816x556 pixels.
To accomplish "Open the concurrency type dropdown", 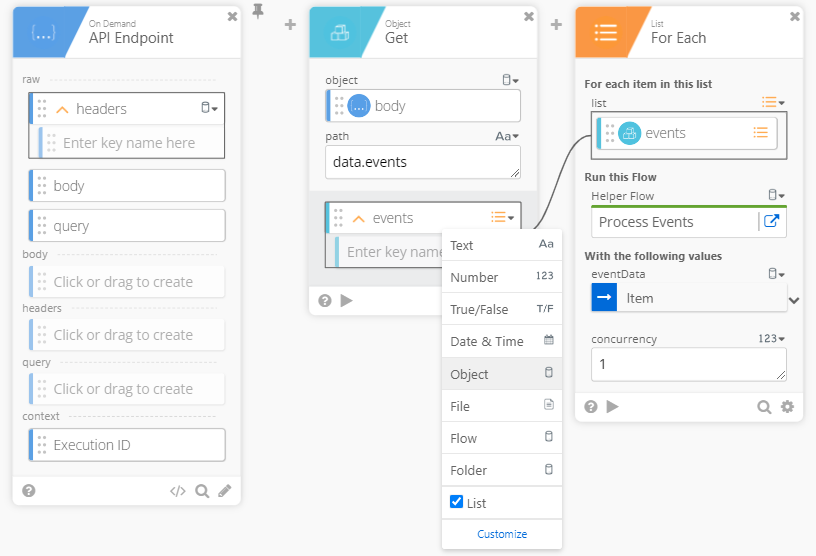I will point(771,339).
